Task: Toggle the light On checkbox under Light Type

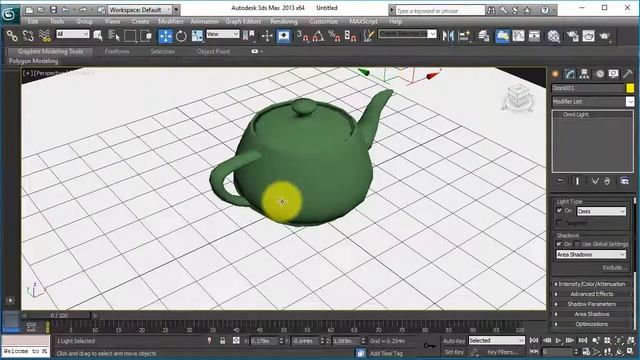Action: point(559,211)
